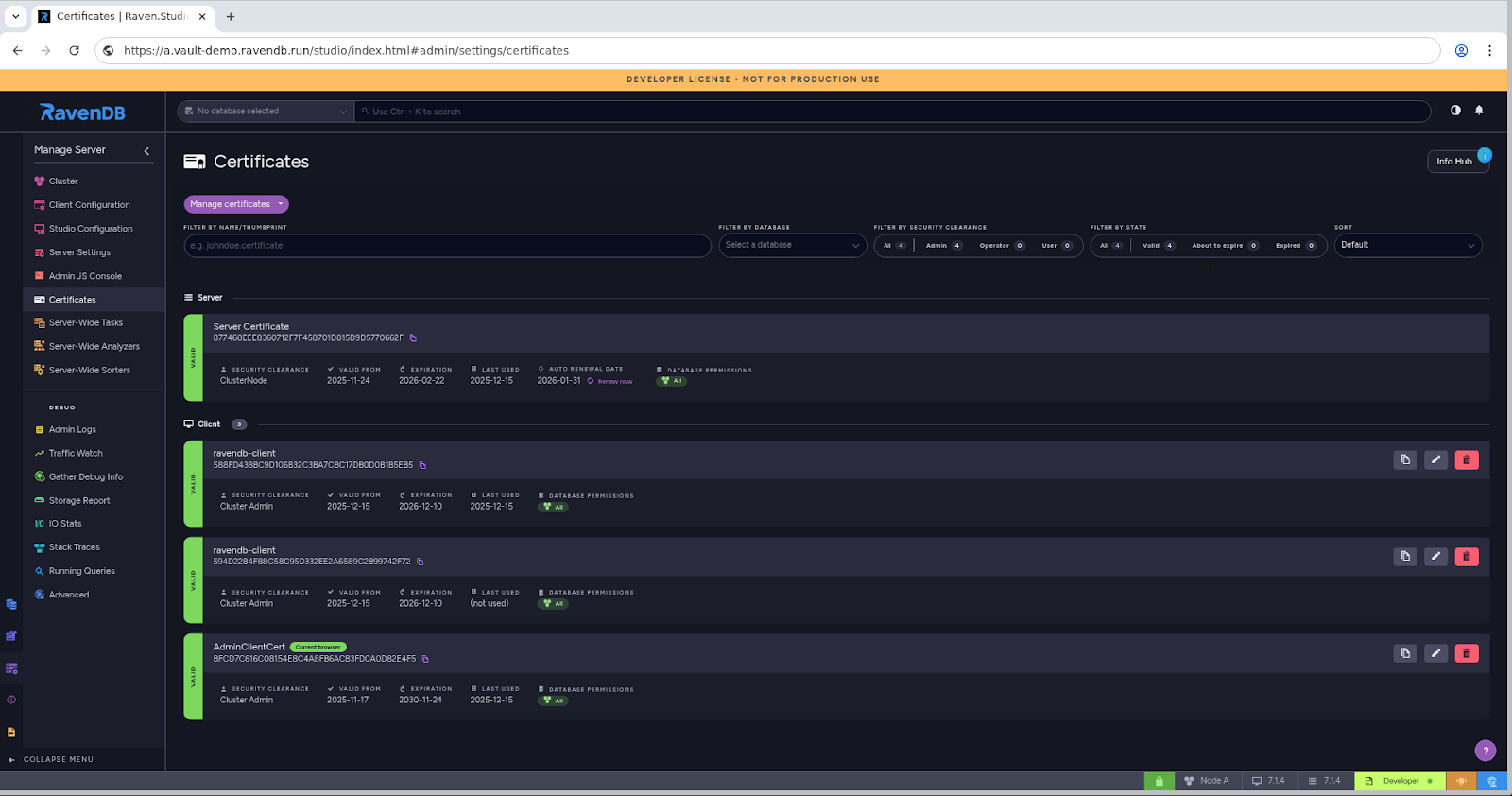This screenshot has width=1512, height=796.
Task: Open the Info Hub button
Action: pos(1454,162)
